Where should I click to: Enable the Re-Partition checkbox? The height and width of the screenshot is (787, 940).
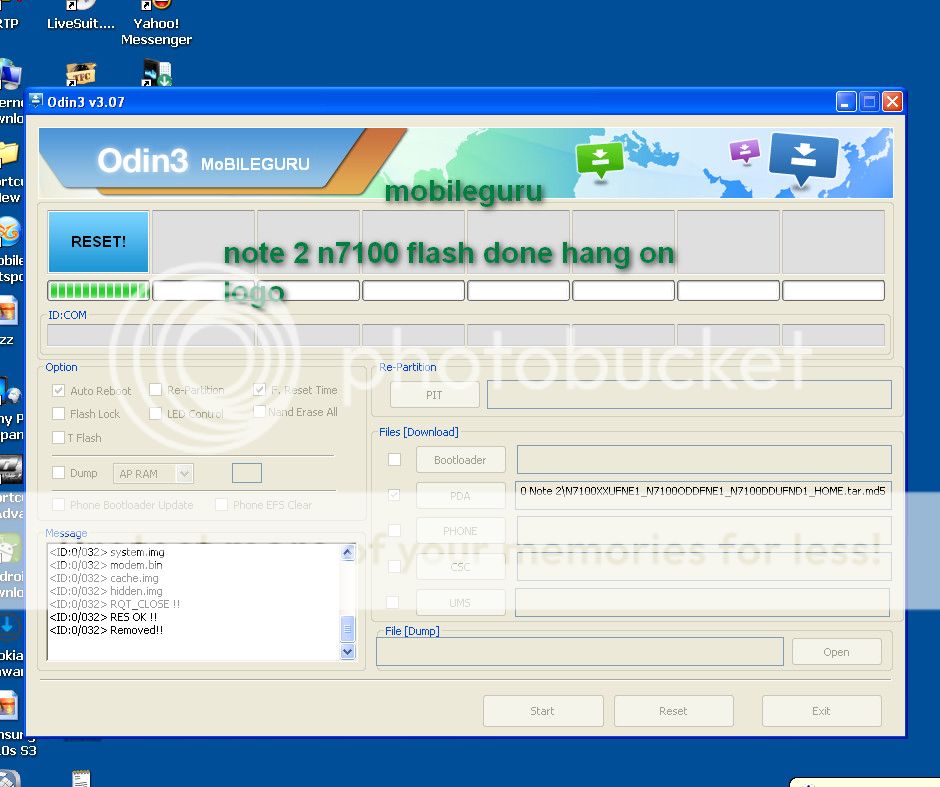(155, 390)
